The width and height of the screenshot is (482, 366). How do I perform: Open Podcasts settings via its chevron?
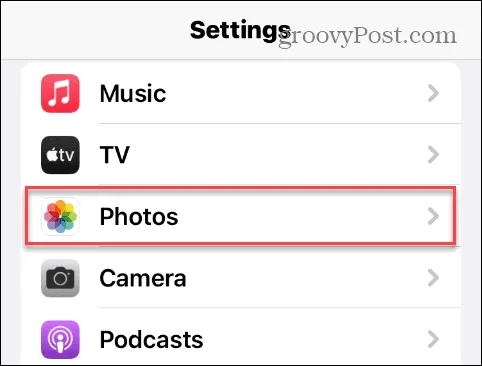click(433, 340)
